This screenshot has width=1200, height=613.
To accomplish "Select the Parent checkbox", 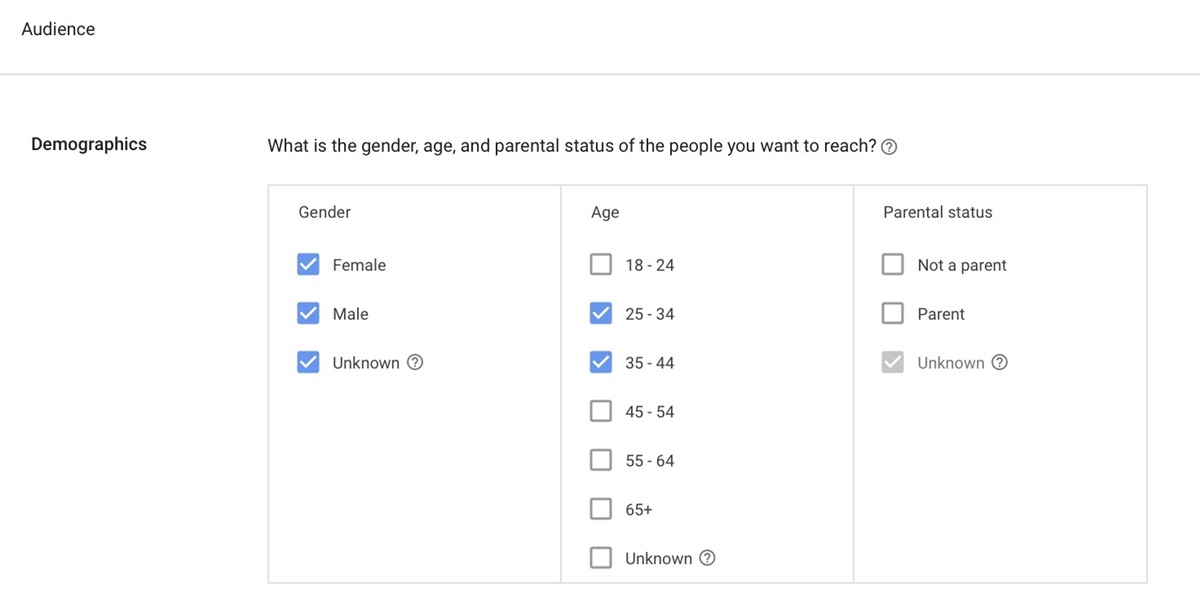I will (893, 314).
